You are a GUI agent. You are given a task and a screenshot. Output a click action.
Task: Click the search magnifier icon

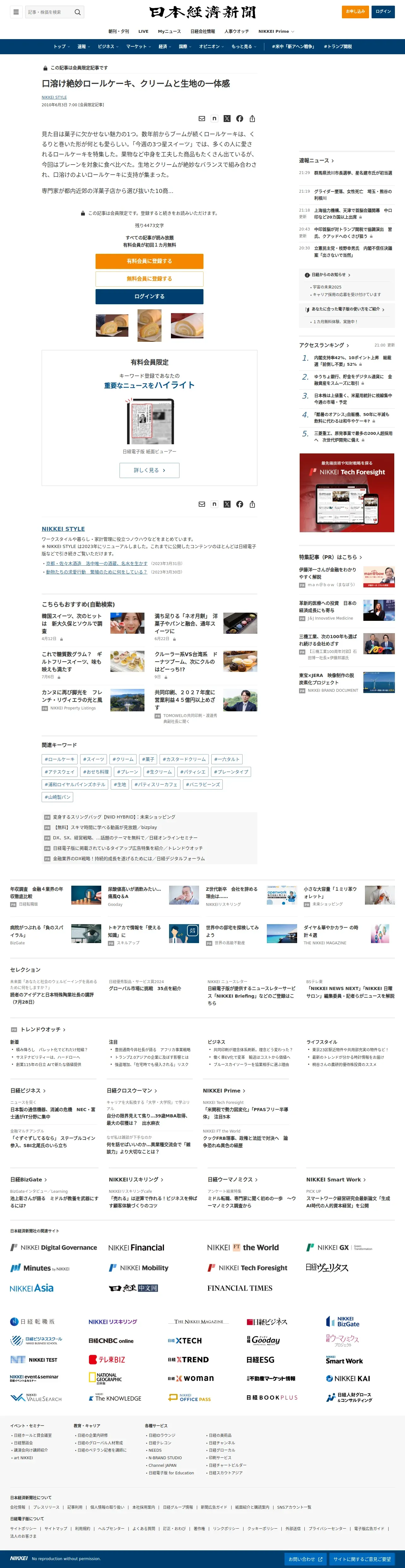(77, 12)
